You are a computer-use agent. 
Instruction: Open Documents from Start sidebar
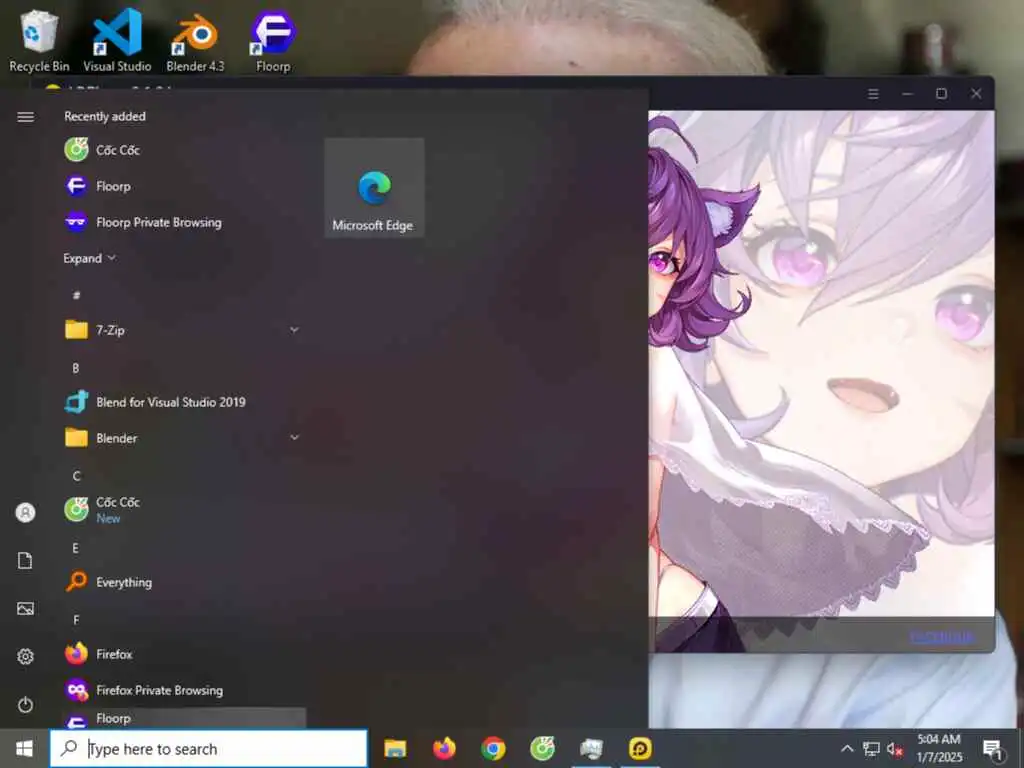25,561
